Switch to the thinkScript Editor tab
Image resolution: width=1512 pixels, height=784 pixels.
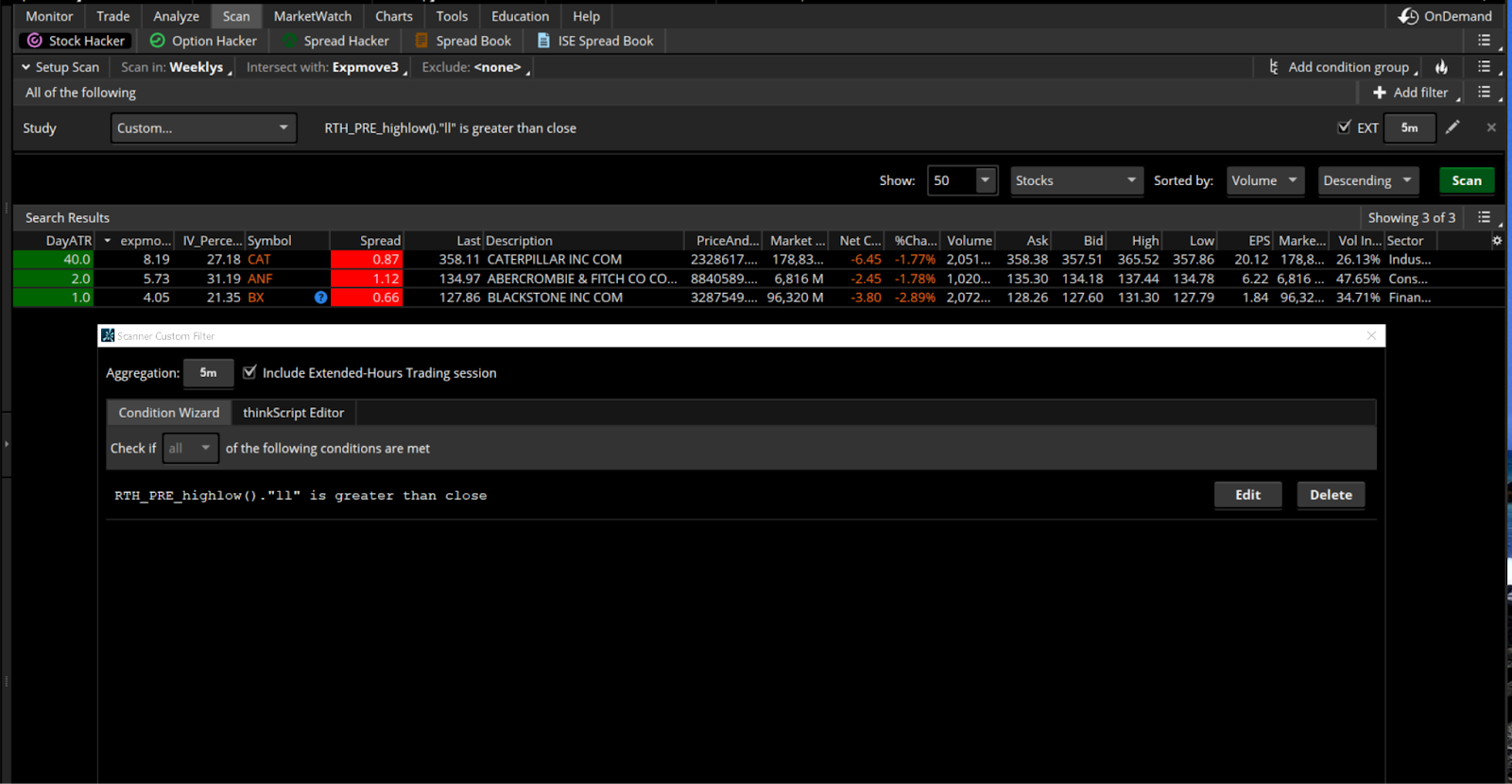click(293, 413)
